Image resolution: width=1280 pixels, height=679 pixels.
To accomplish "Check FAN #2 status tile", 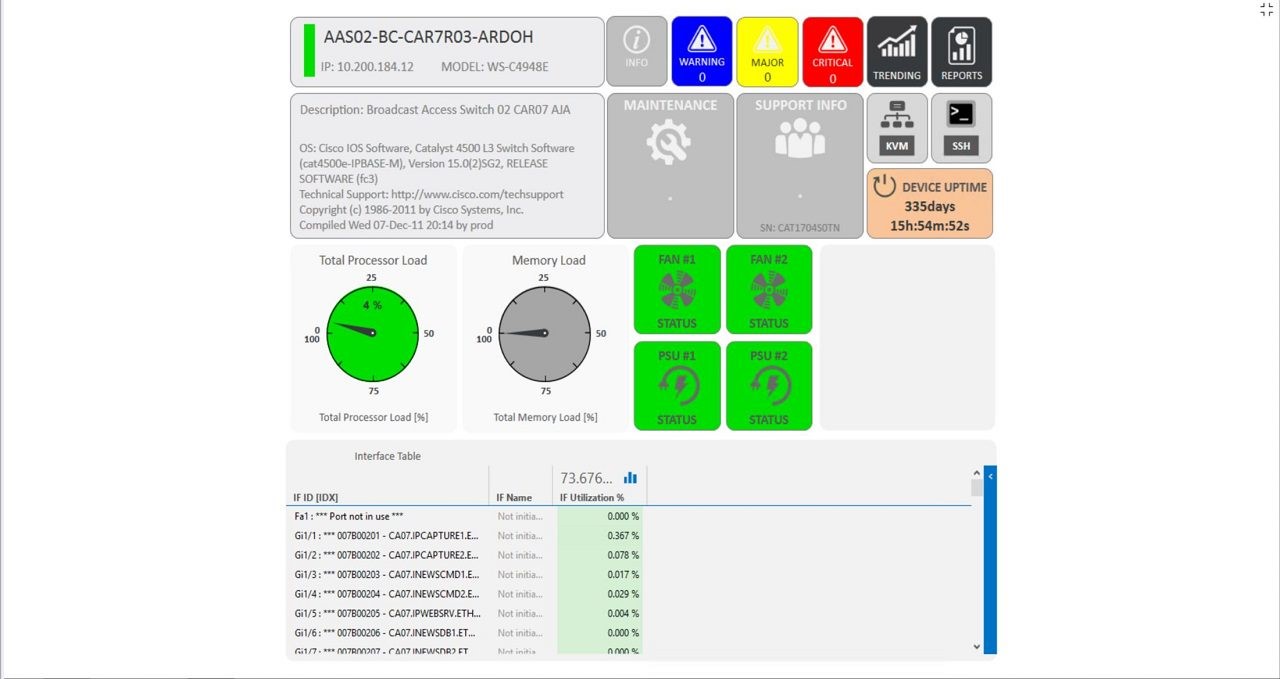I will [769, 289].
